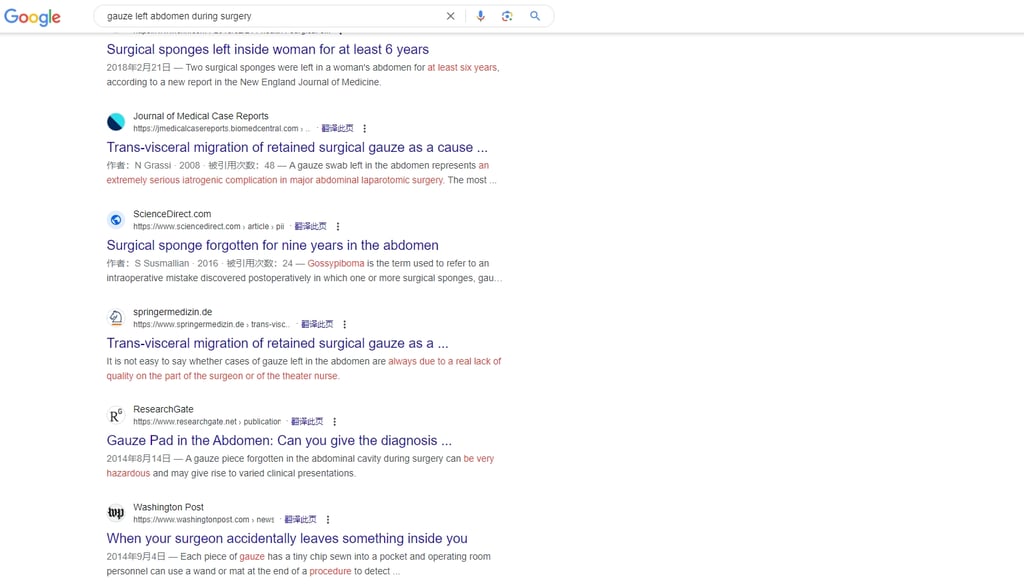Click the Google logo

coord(33,17)
